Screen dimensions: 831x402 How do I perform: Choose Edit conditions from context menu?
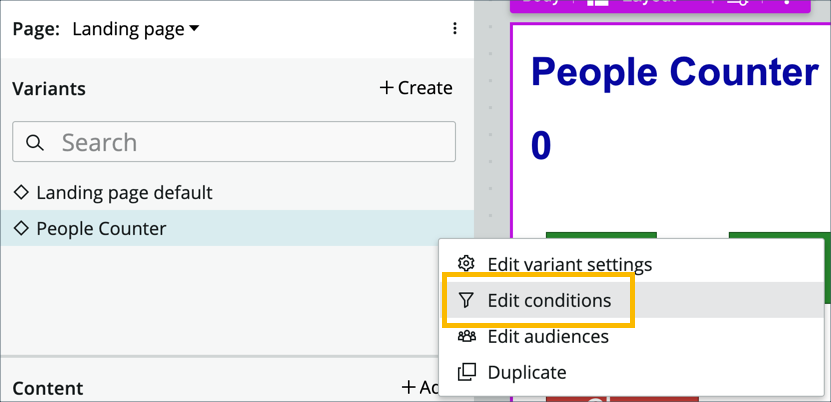click(549, 300)
